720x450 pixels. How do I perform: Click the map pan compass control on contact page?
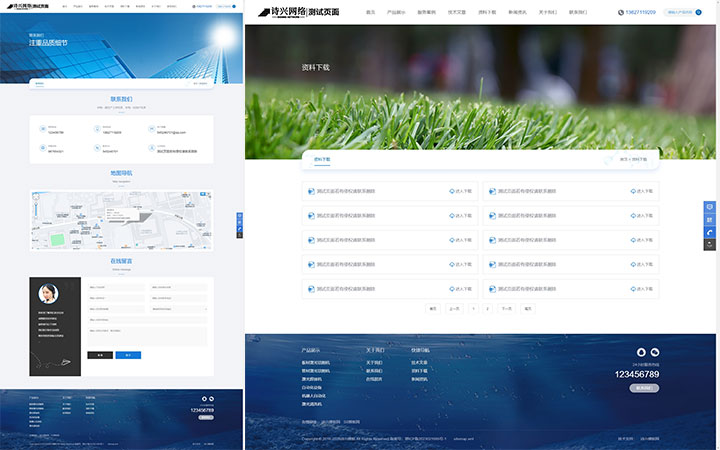[36, 197]
